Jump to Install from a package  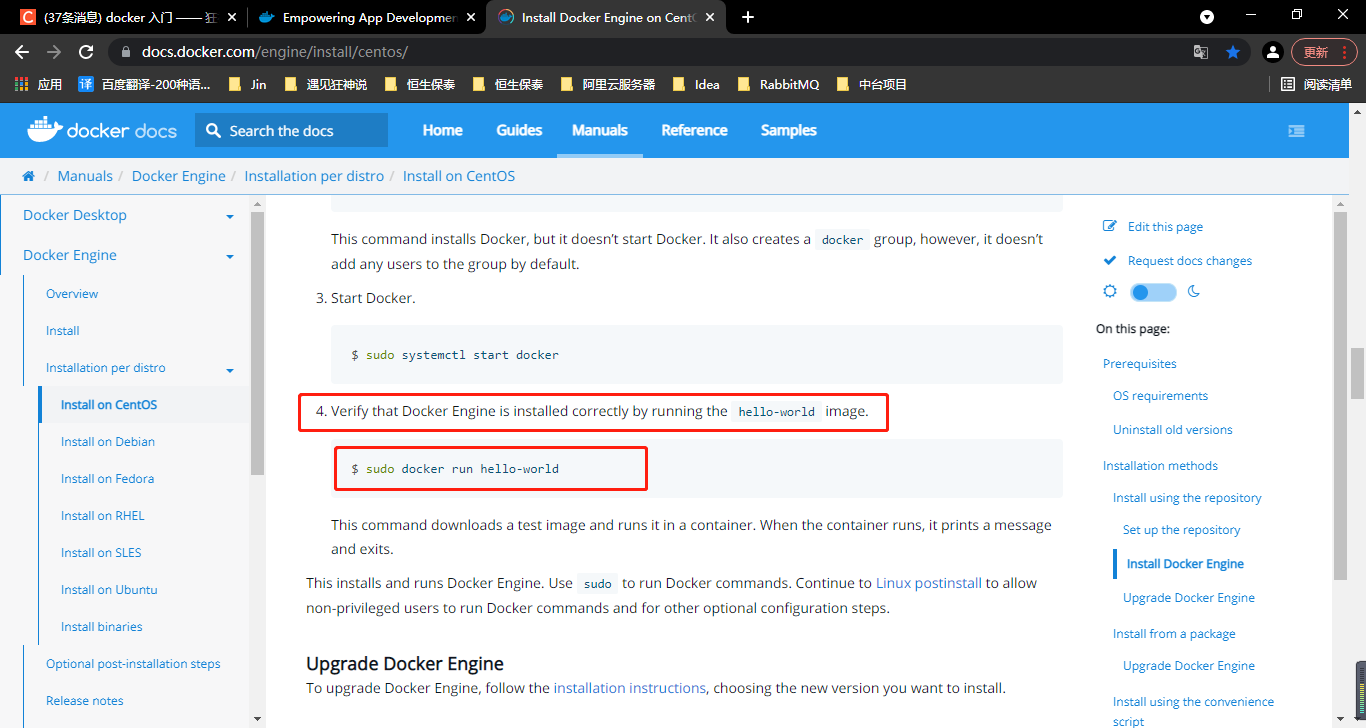pyautogui.click(x=1174, y=634)
